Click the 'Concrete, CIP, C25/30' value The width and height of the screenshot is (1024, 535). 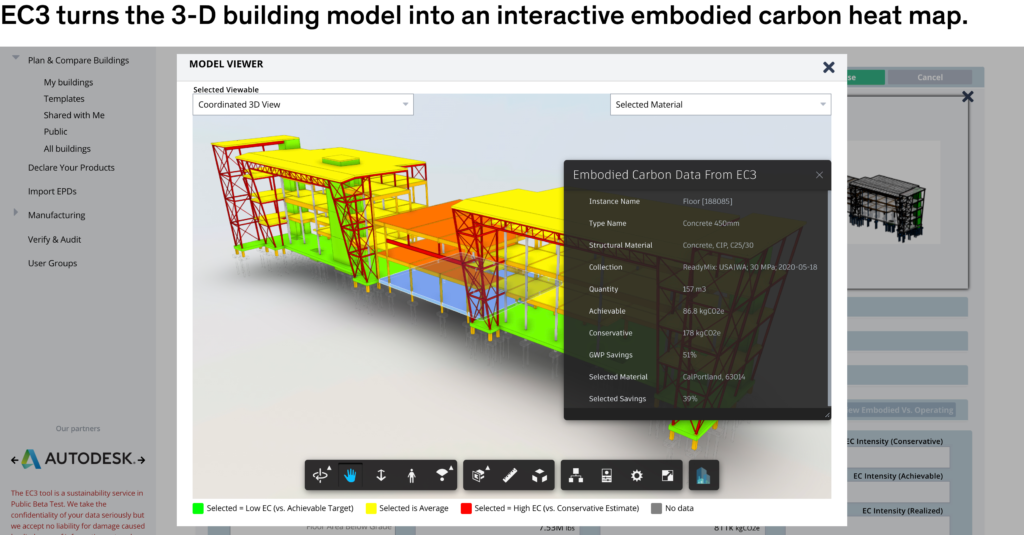tap(718, 246)
